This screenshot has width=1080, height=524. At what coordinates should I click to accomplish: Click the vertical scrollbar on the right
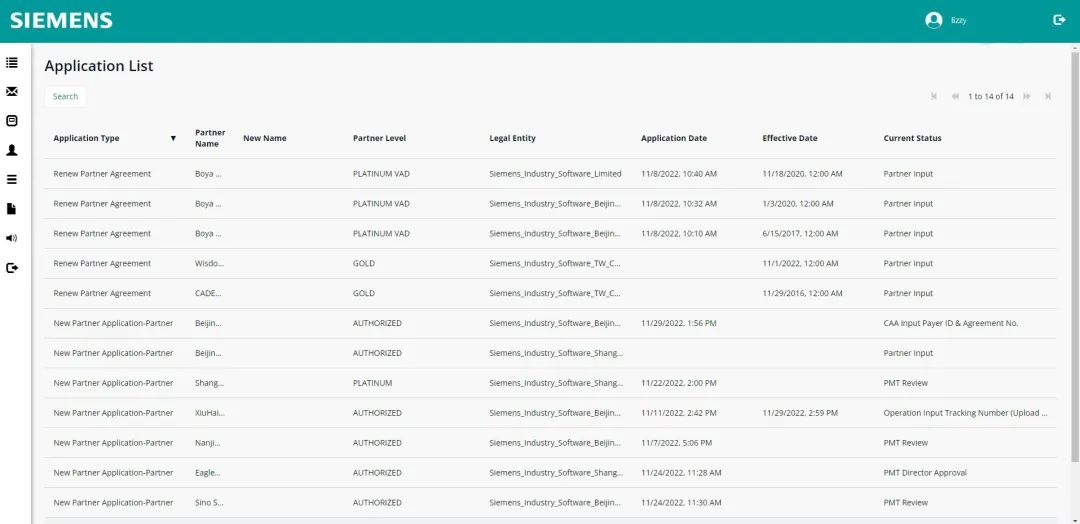pyautogui.click(x=1075, y=255)
